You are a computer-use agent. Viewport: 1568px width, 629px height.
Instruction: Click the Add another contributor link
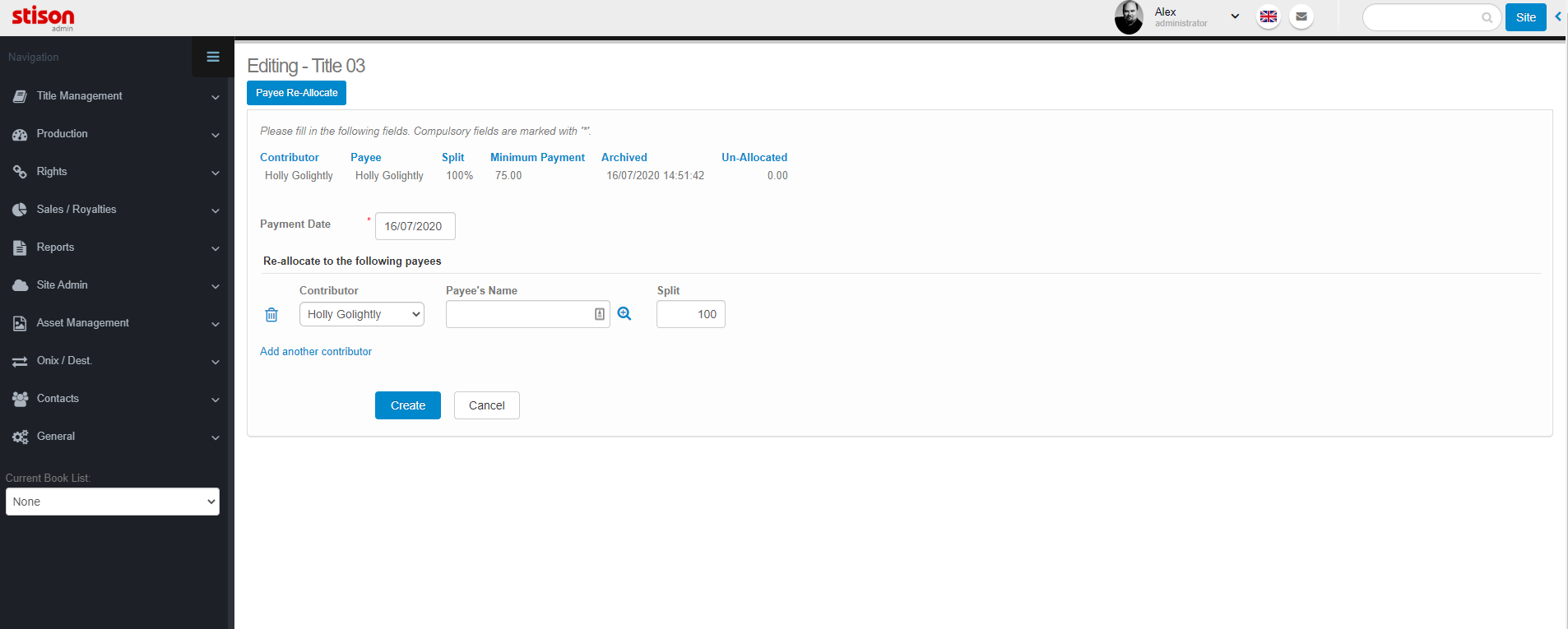pos(316,351)
